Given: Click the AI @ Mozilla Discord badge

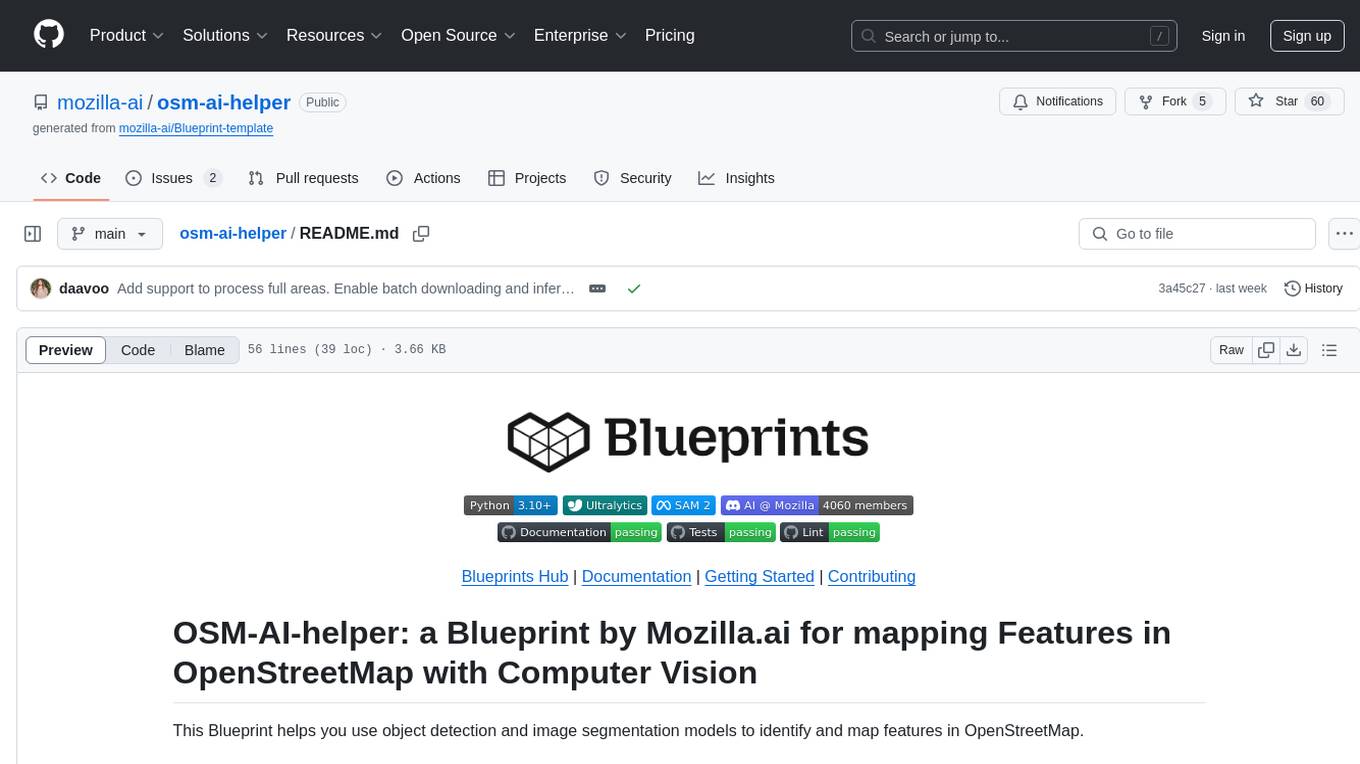Looking at the screenshot, I should (817, 506).
